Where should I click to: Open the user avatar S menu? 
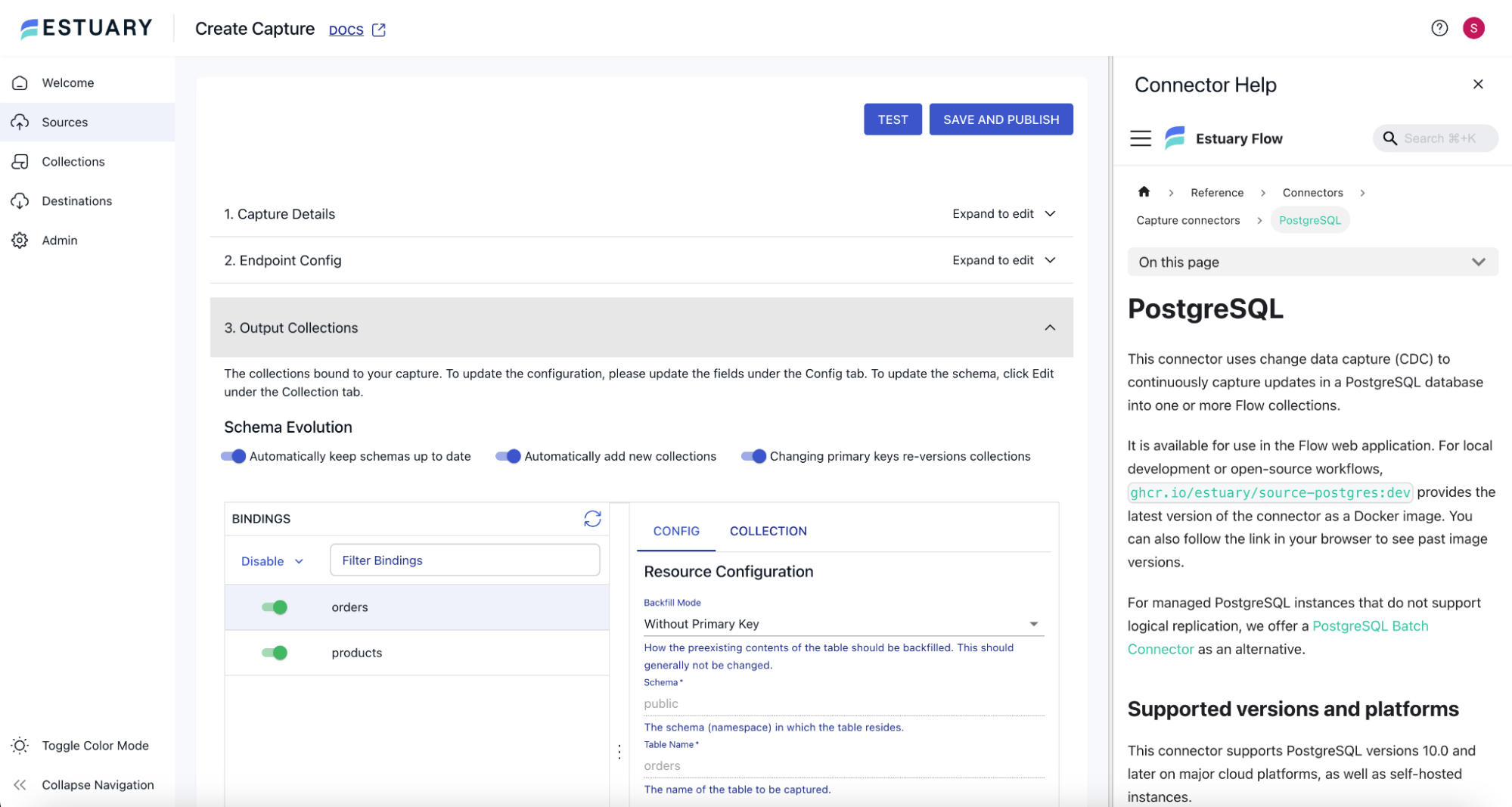pos(1473,28)
